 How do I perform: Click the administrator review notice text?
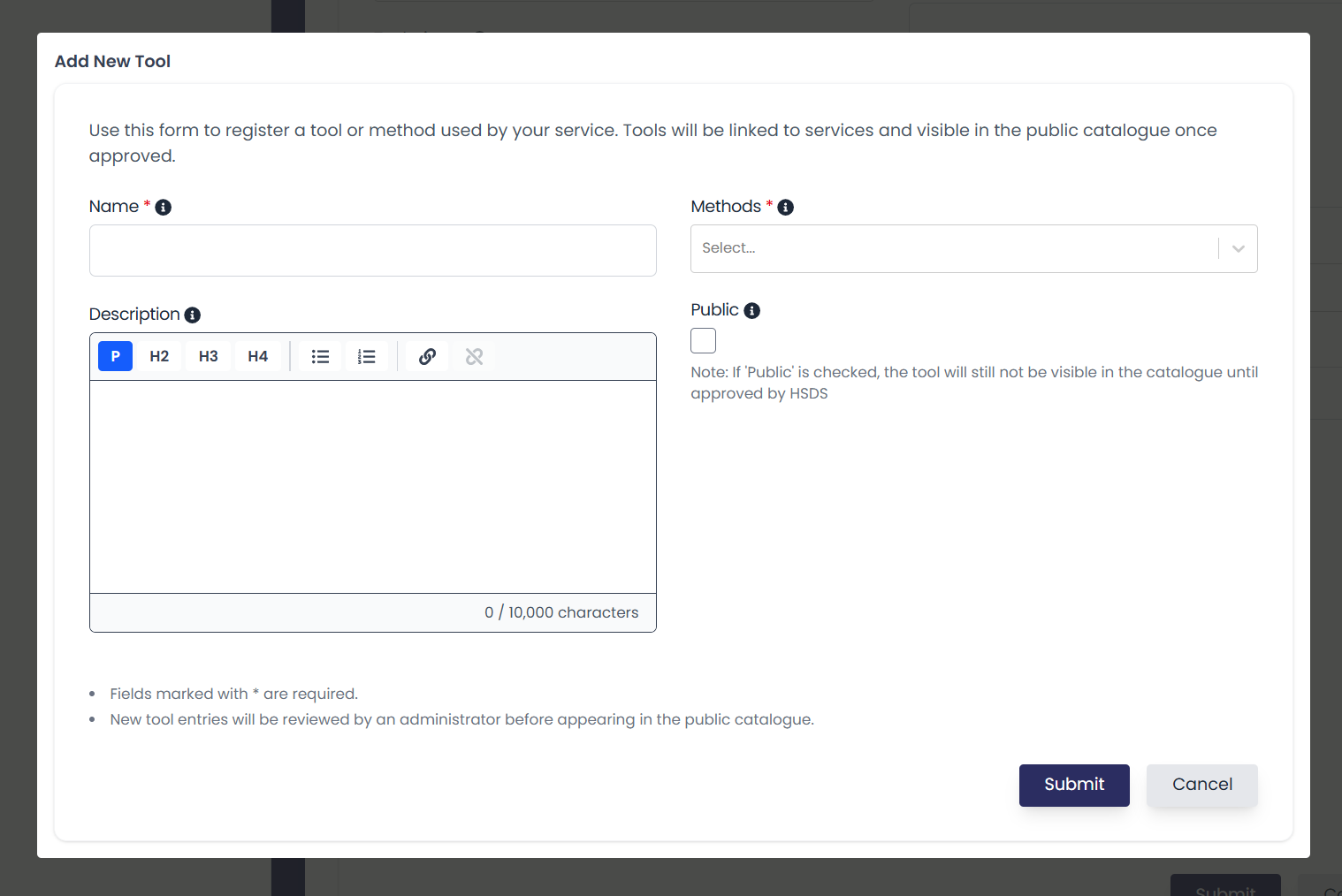(x=462, y=719)
